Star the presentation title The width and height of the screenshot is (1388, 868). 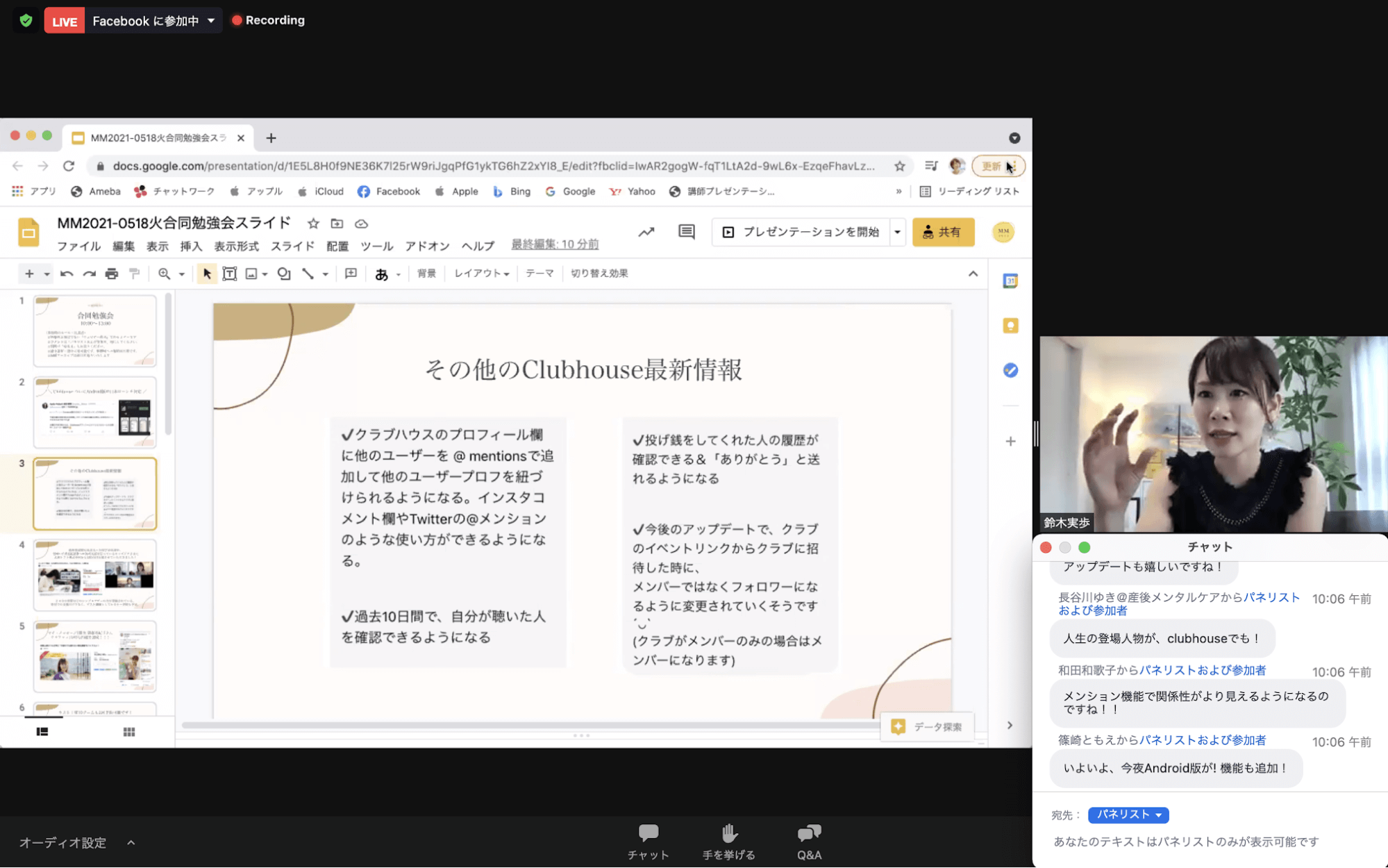coord(313,224)
